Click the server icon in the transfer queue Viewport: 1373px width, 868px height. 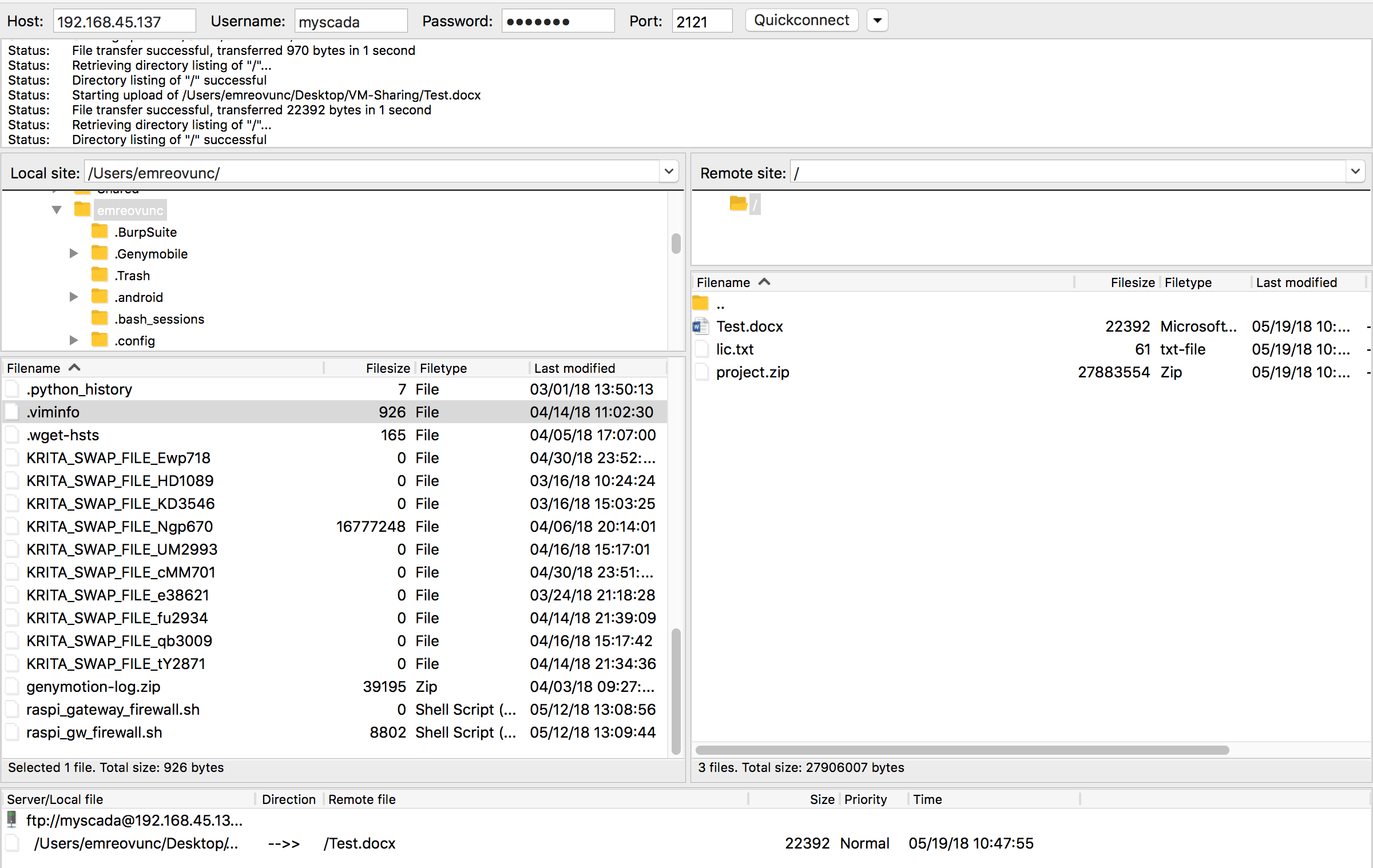pos(11,819)
